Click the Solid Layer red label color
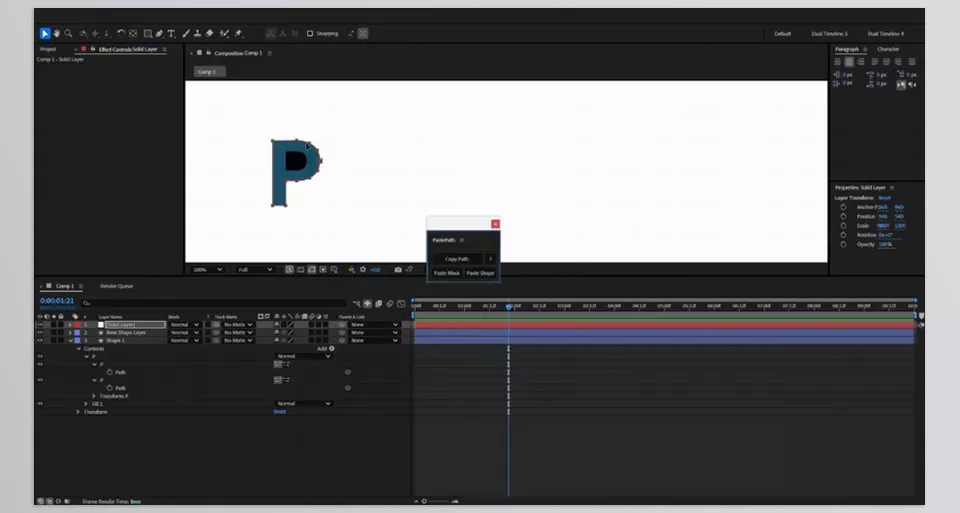This screenshot has width=960, height=513. pyautogui.click(x=77, y=324)
